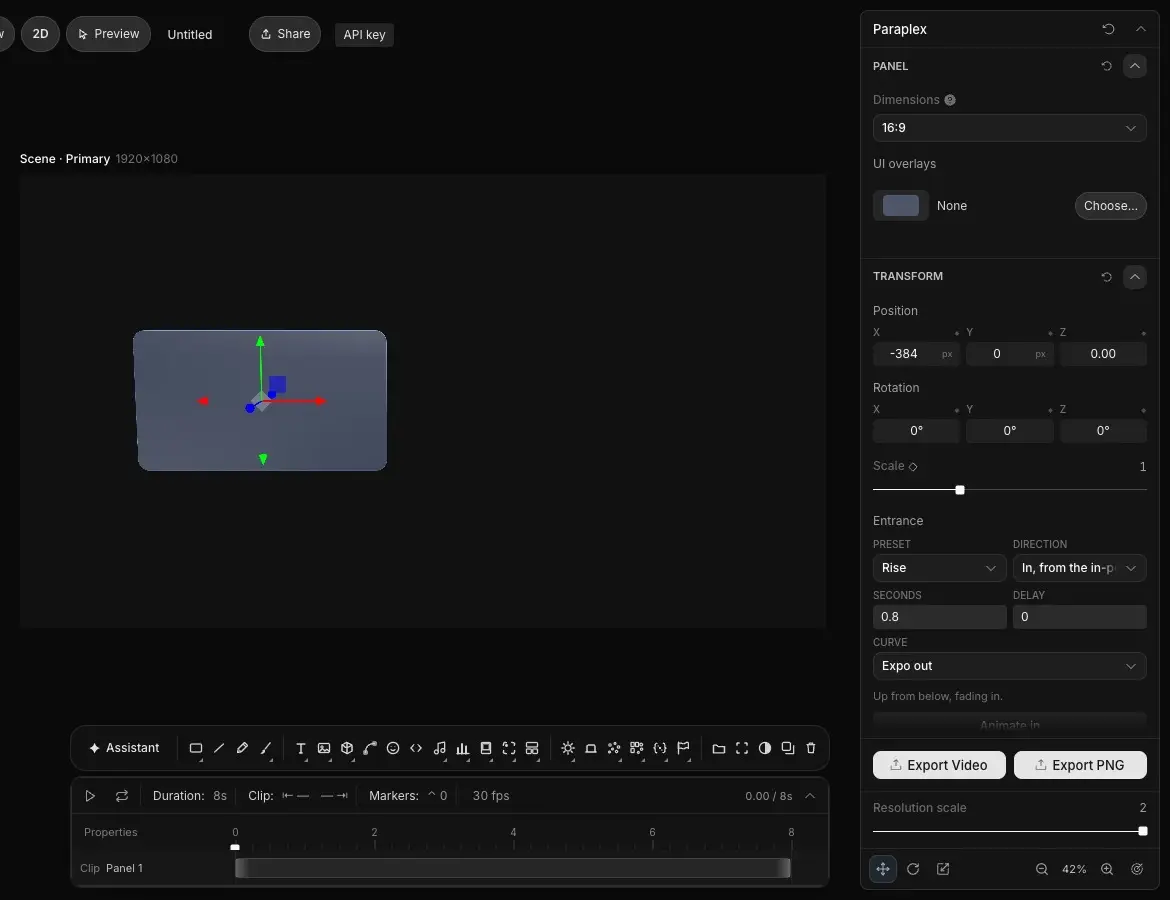1170x900 pixels.
Task: Delete selection with the trash icon
Action: (x=811, y=748)
